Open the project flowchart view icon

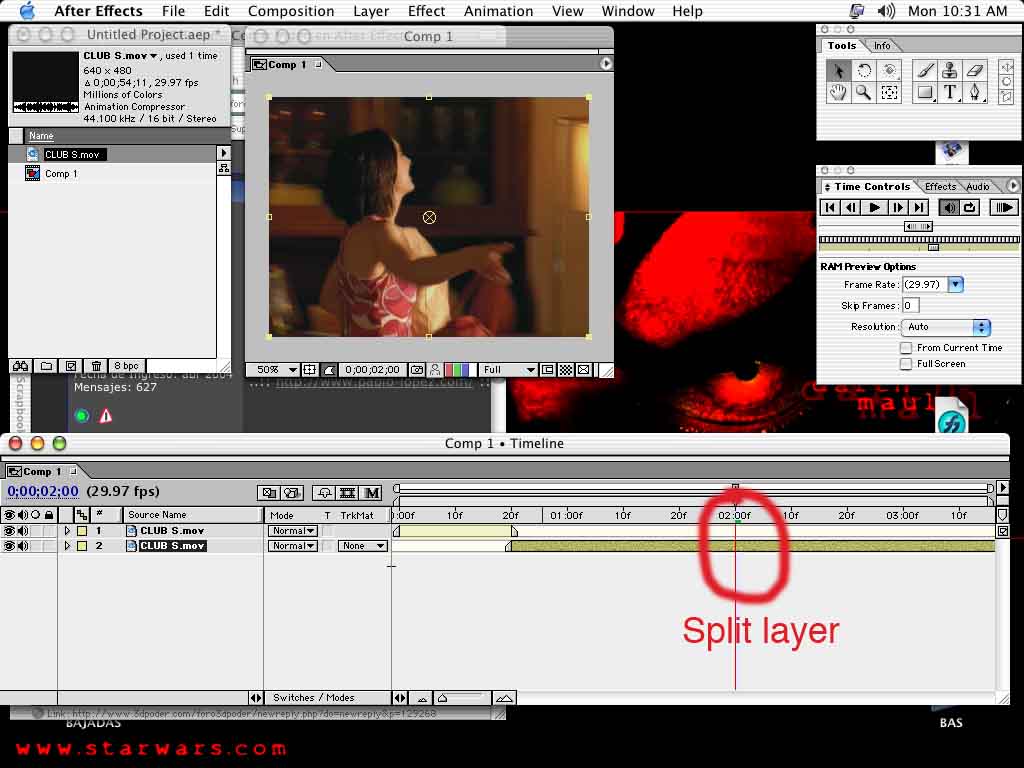(224, 168)
